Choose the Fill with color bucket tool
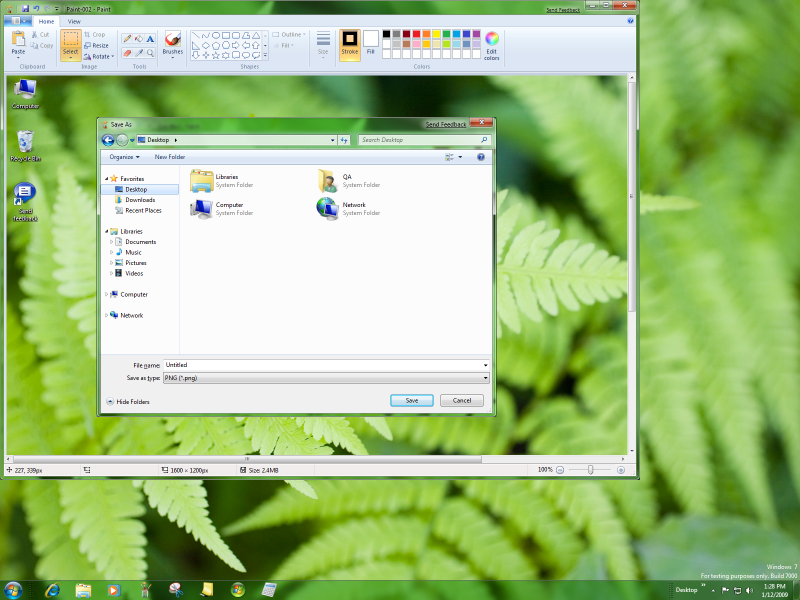Screen dimensions: 800x600 pyautogui.click(x=138, y=39)
